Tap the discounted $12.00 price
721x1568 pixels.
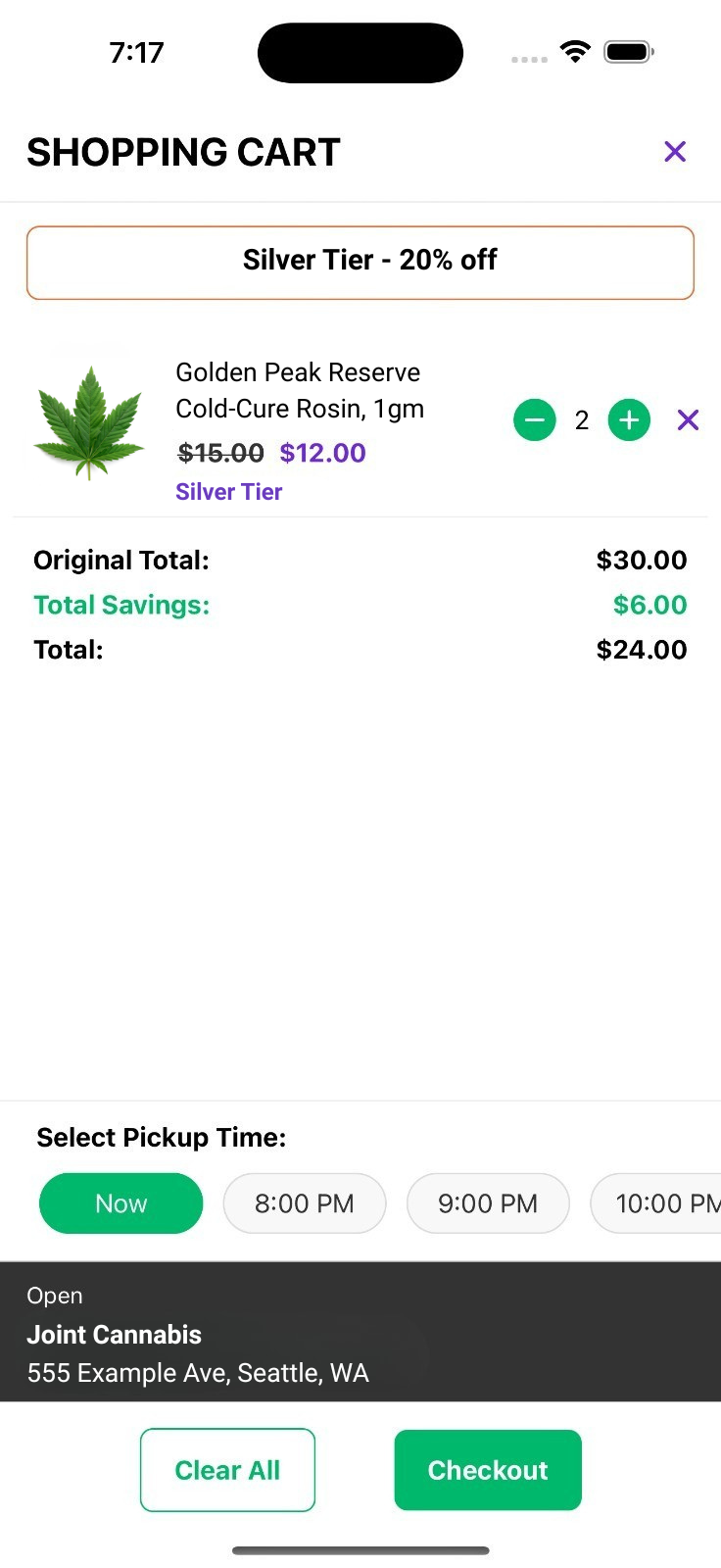point(322,453)
